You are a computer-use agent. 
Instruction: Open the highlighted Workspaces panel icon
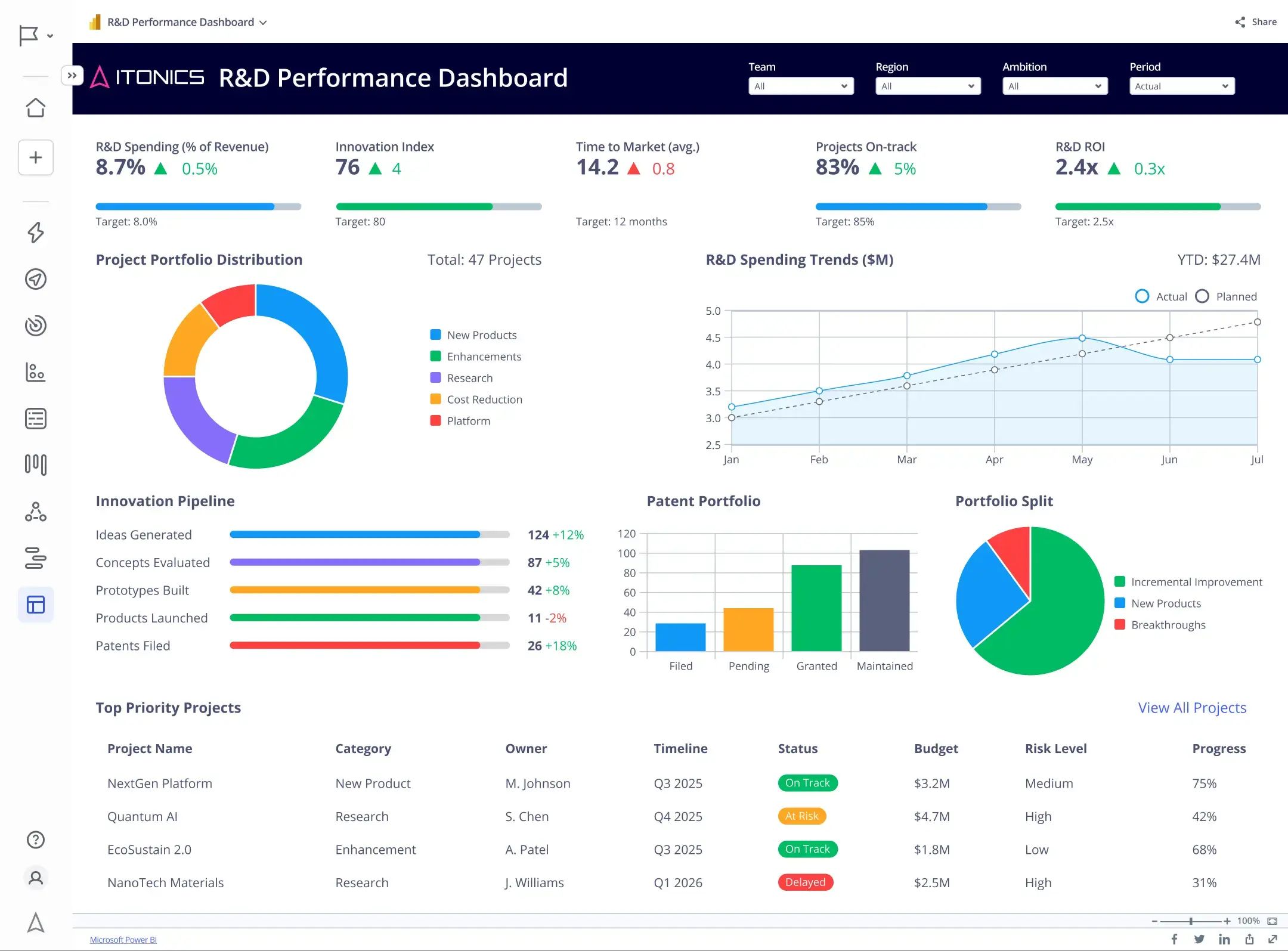coord(36,604)
